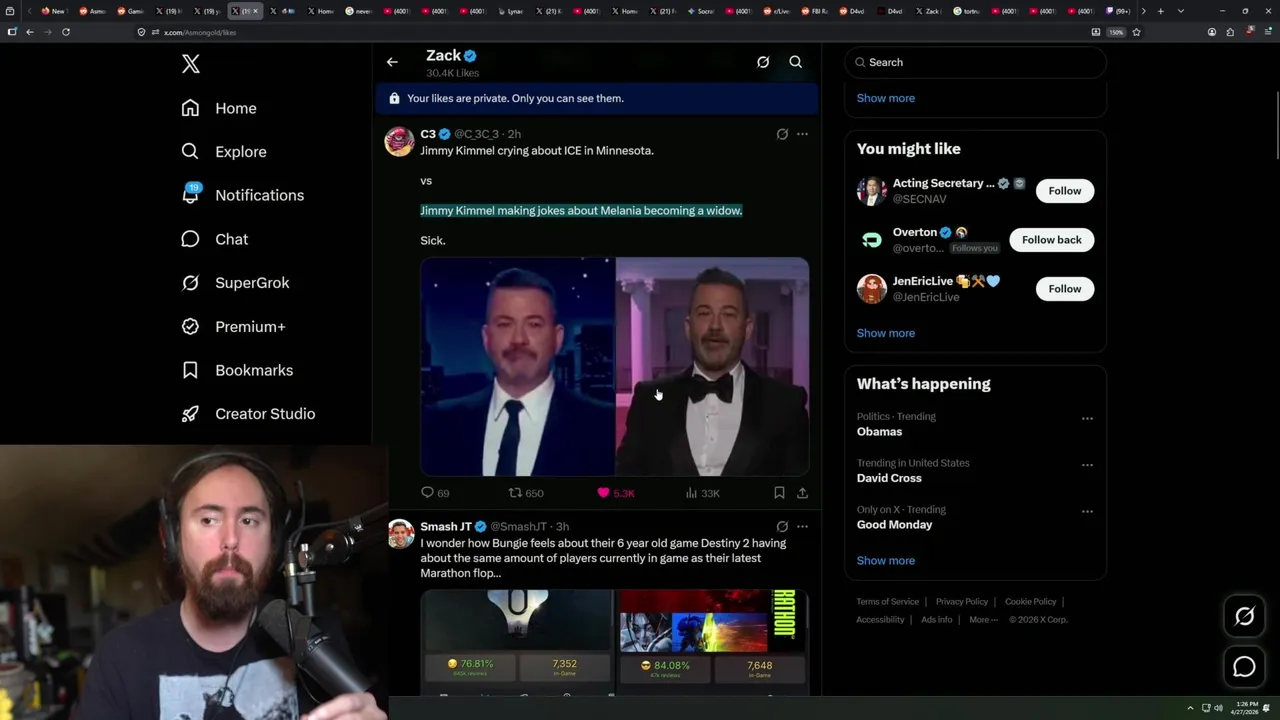Reload the page in browser

click(66, 32)
